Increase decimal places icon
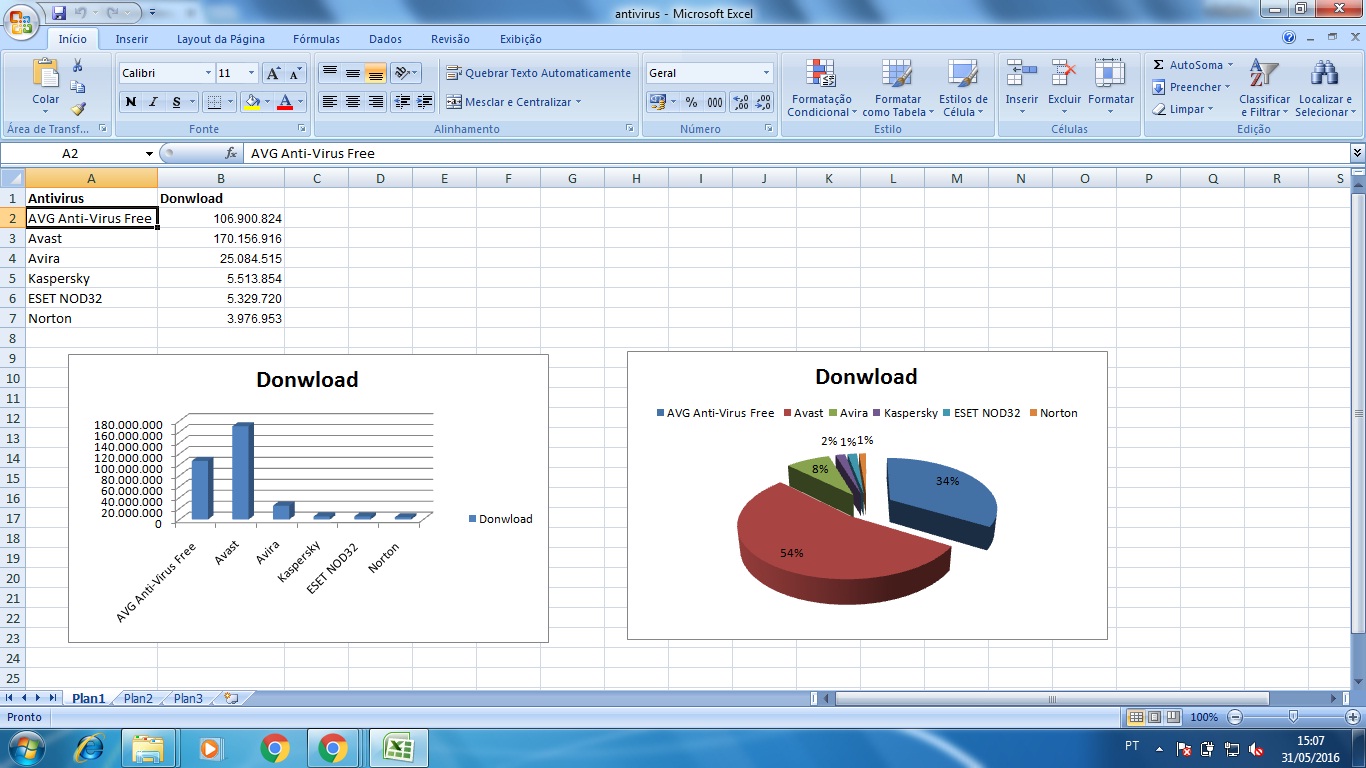Viewport: 1366px width, 768px height. click(741, 102)
